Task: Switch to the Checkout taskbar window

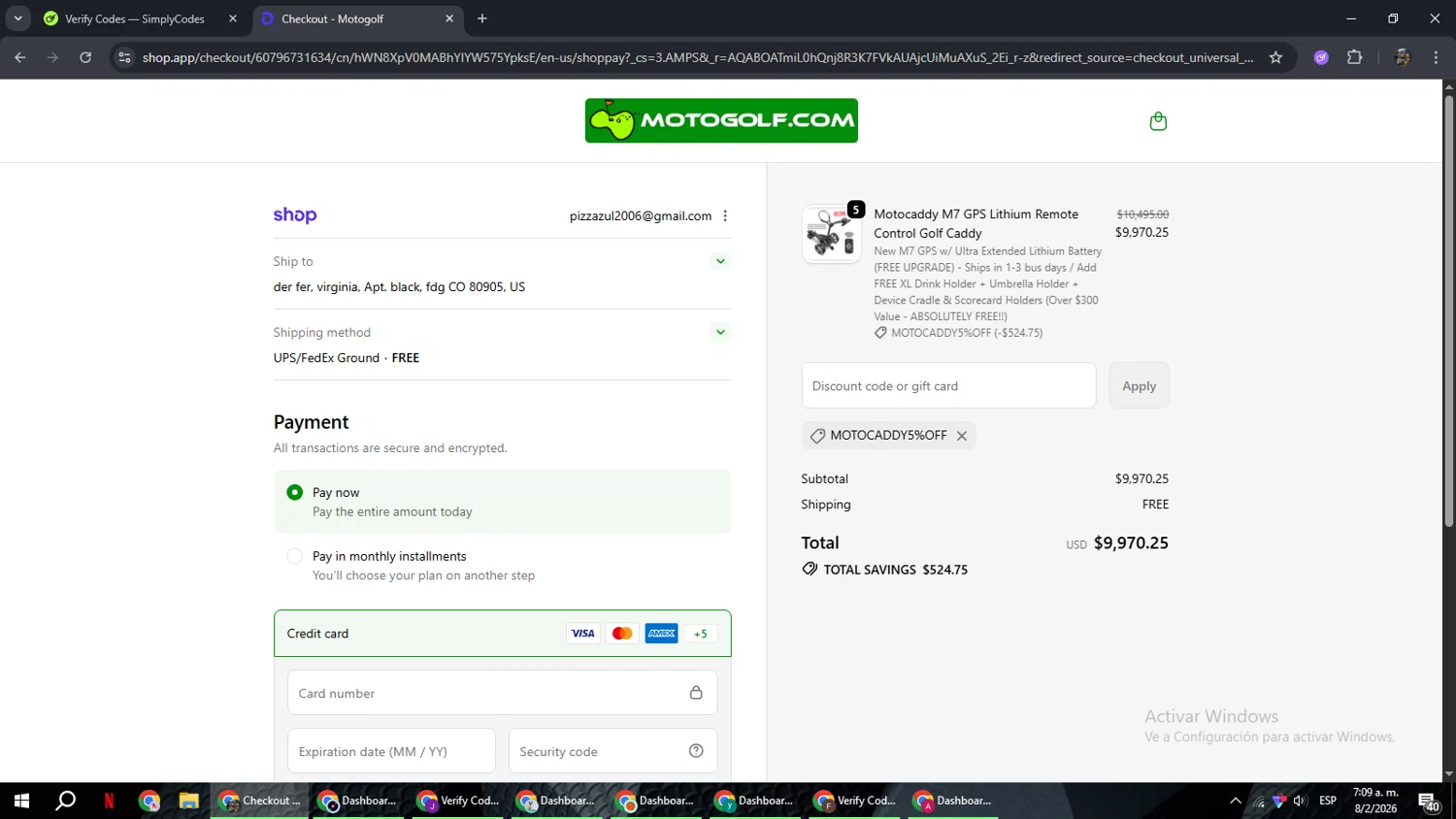Action: click(260, 801)
